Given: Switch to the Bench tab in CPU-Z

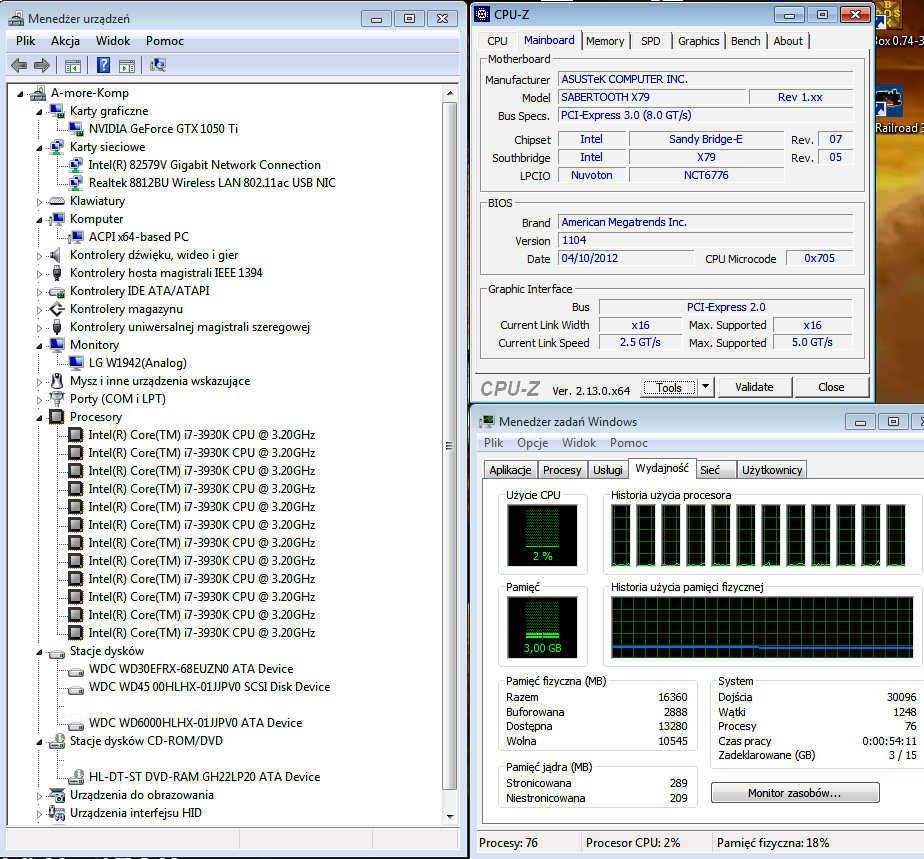Looking at the screenshot, I should pos(745,41).
